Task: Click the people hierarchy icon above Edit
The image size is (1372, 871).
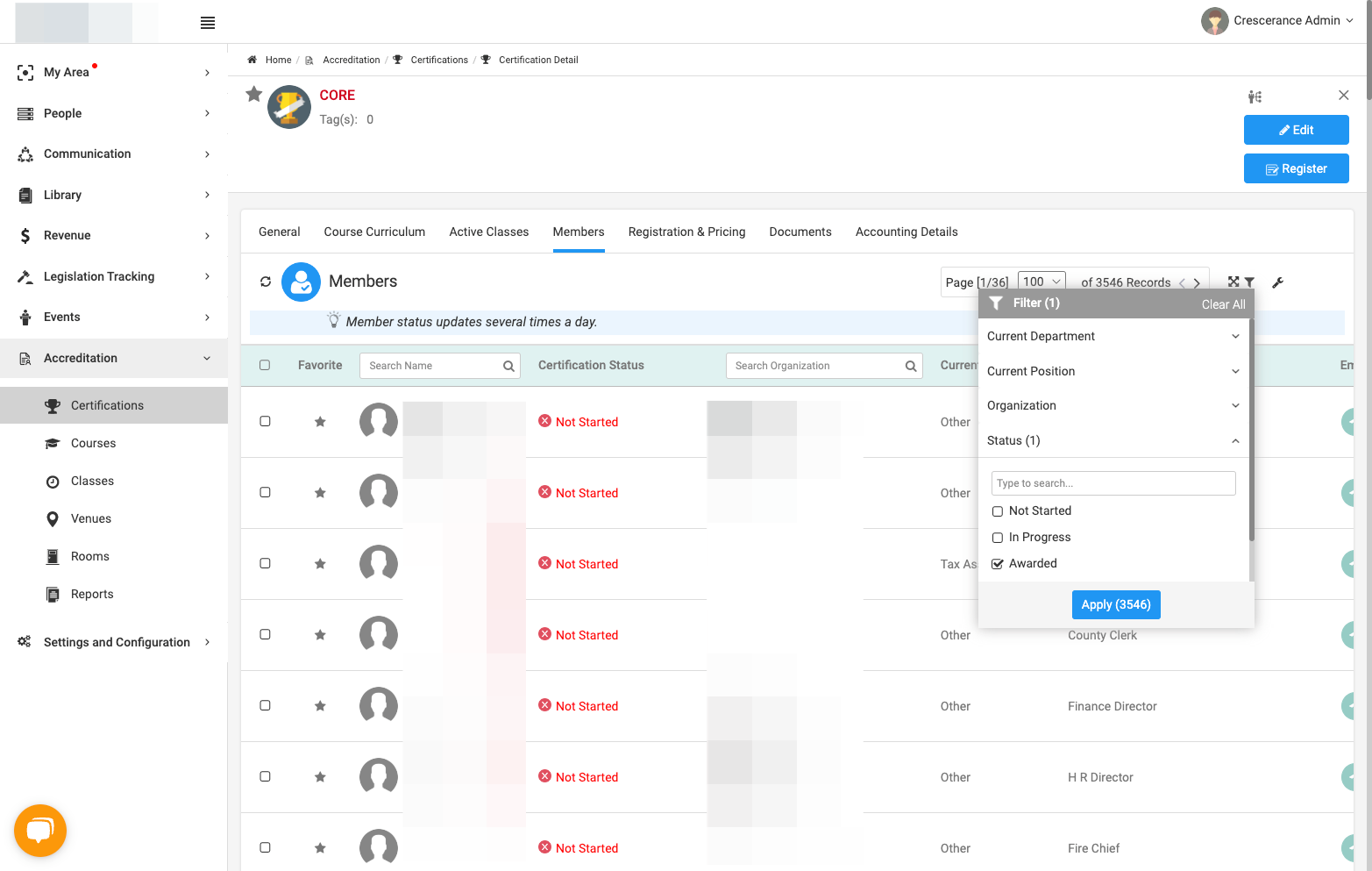Action: (x=1255, y=96)
